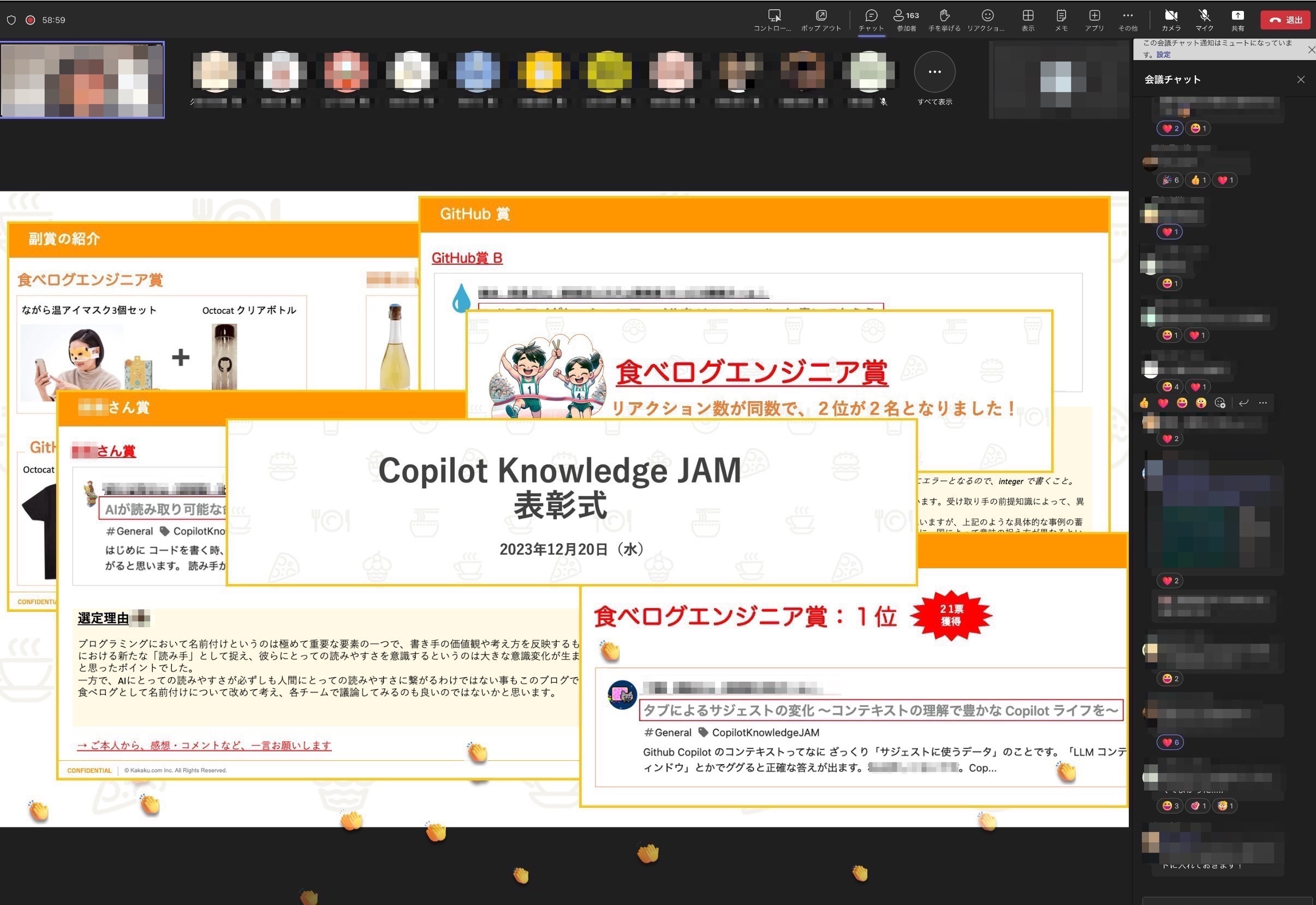Click the Nyan cat avatar in first-place post
This screenshot has height=905, width=1316.
622,695
